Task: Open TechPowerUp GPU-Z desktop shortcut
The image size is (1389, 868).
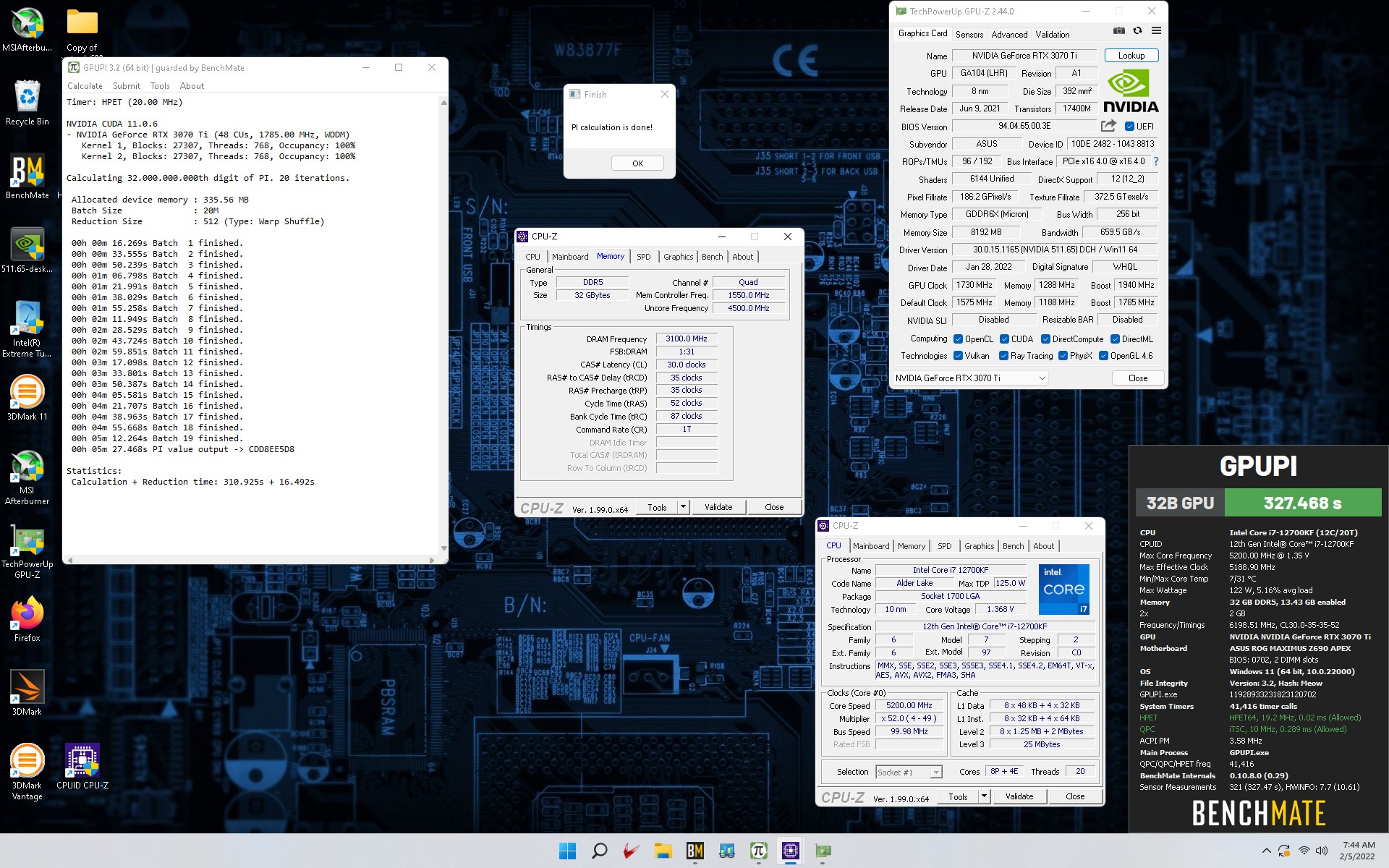Action: tap(27, 553)
